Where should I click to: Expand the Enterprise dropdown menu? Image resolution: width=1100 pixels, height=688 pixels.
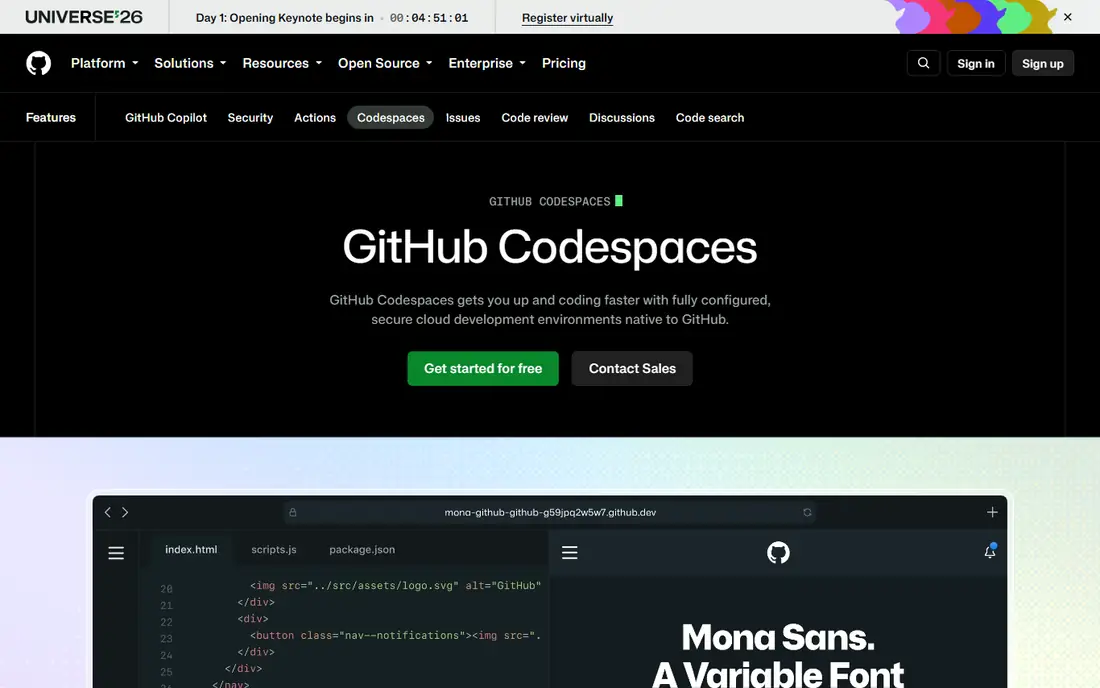click(487, 63)
